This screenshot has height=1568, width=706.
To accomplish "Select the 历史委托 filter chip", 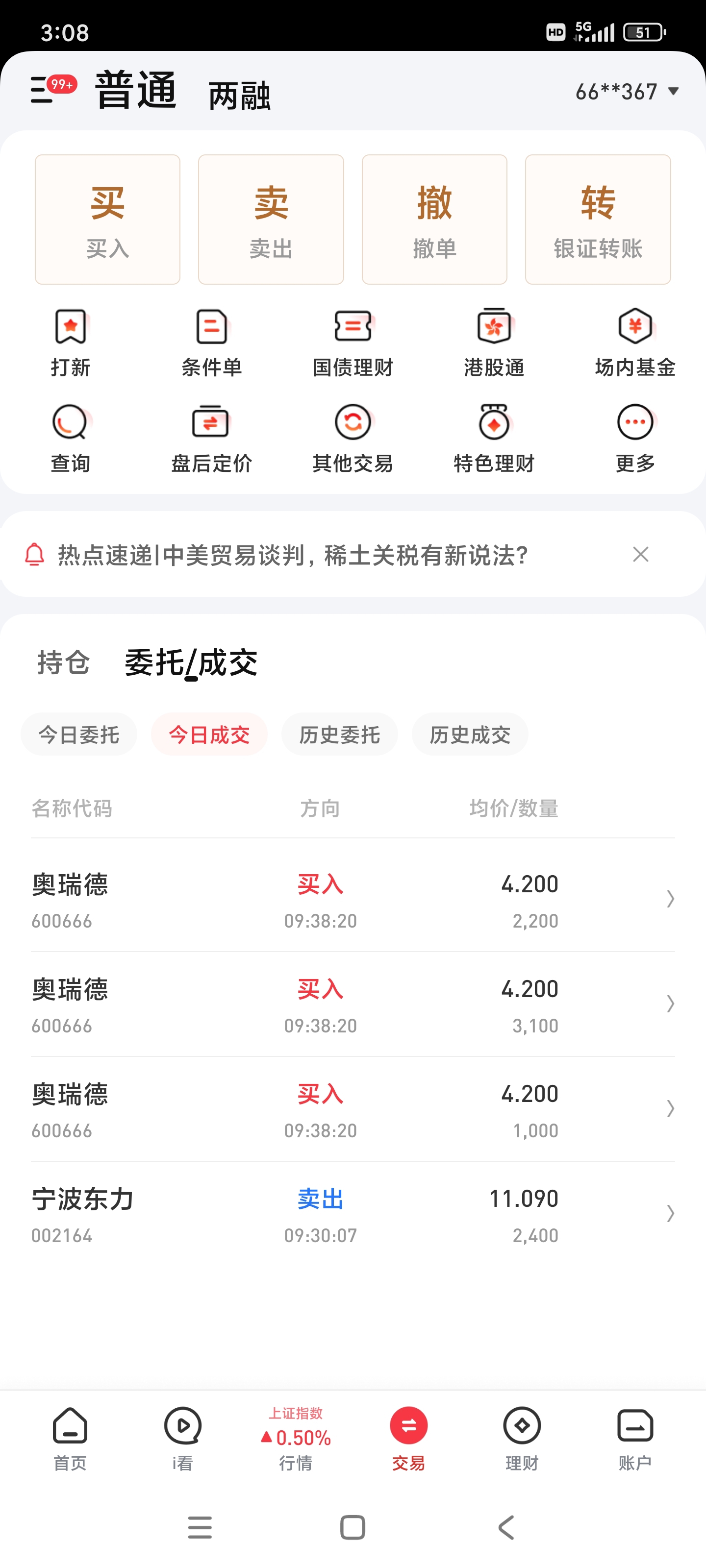I will point(339,734).
